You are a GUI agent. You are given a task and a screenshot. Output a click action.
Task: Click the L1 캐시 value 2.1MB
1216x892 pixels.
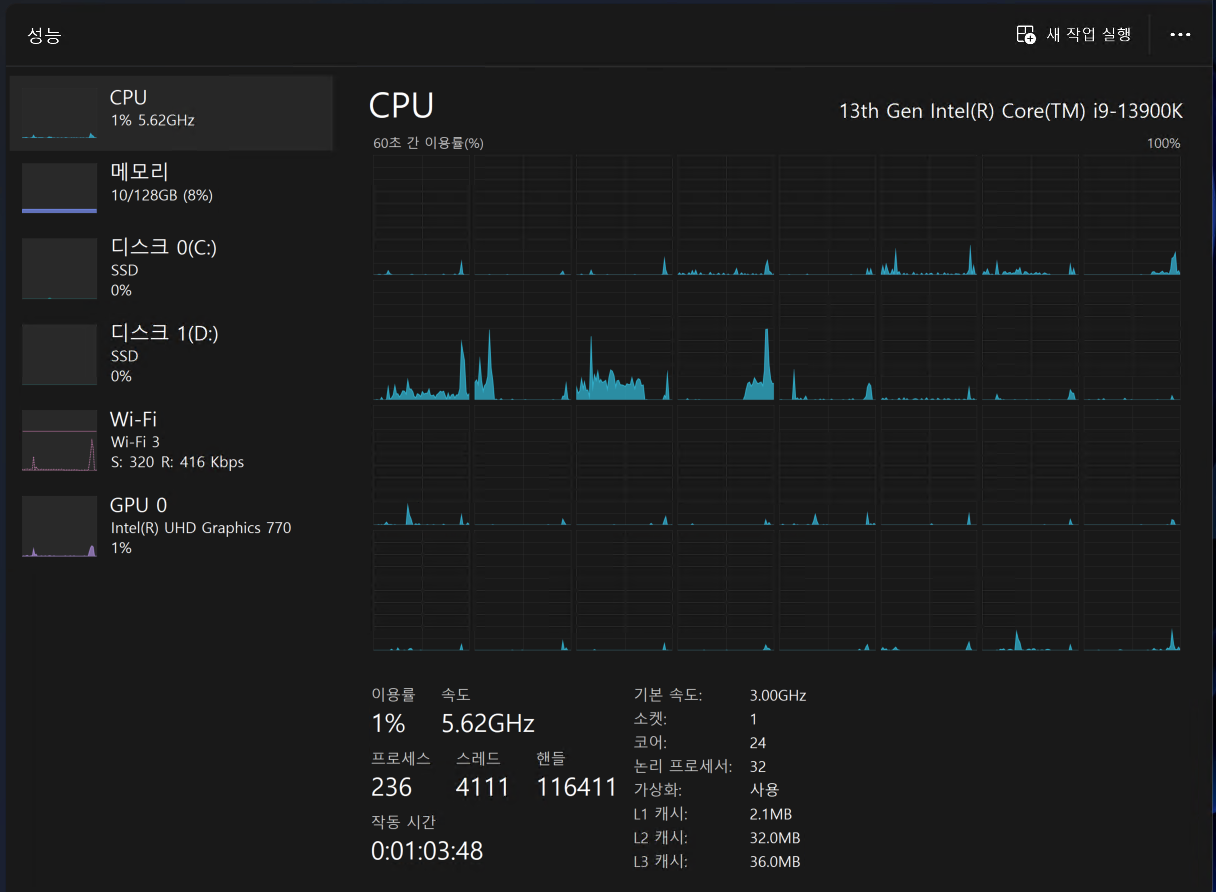coord(770,814)
